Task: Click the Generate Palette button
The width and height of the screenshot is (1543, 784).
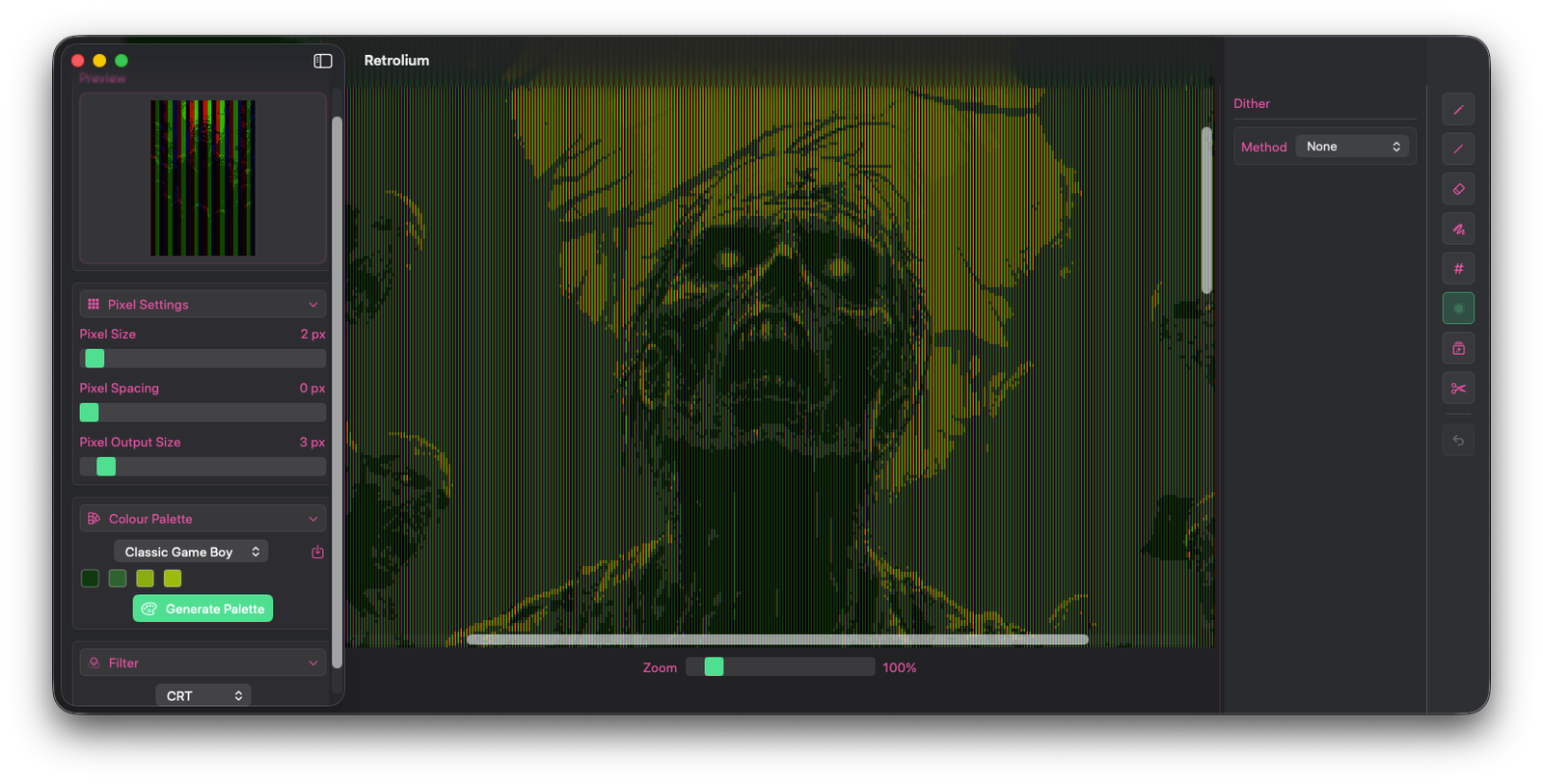Action: 203,608
